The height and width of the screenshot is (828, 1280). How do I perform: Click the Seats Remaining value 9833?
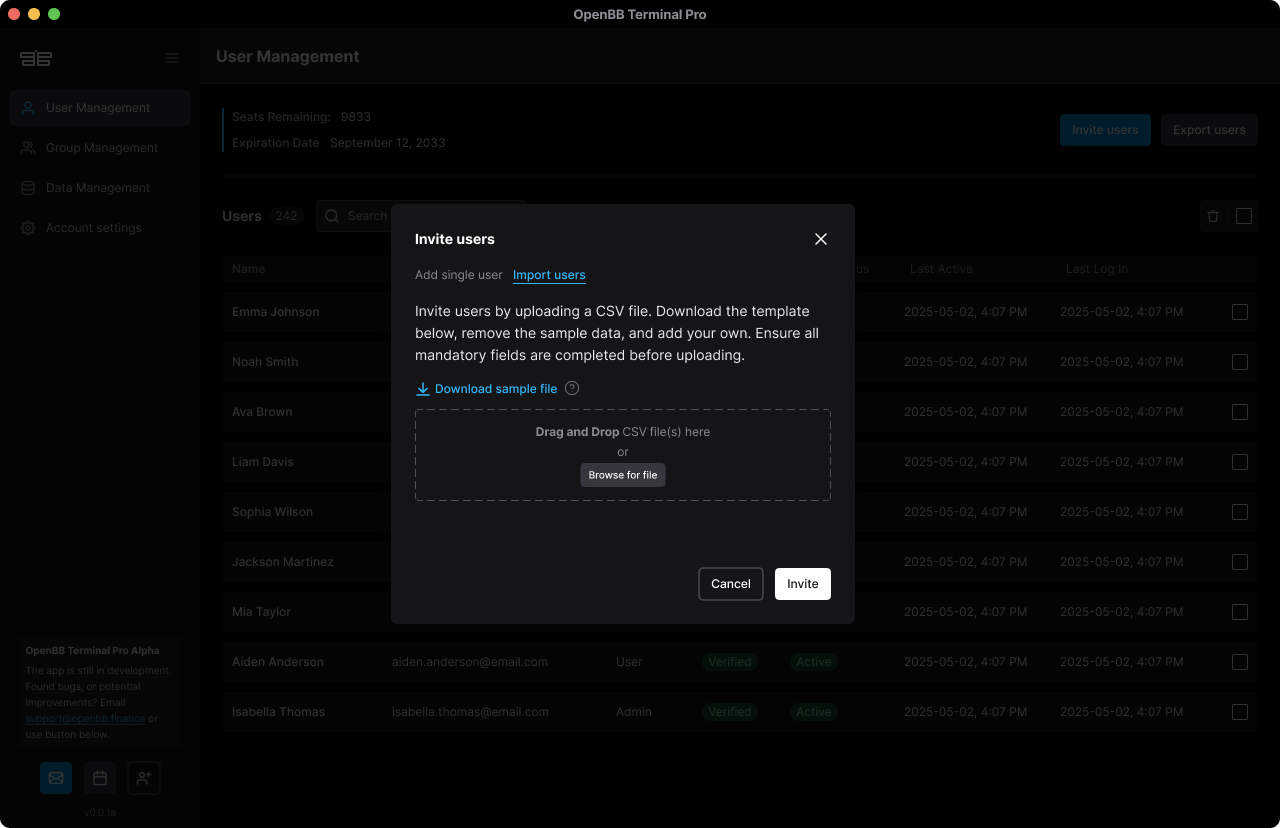[x=356, y=117]
